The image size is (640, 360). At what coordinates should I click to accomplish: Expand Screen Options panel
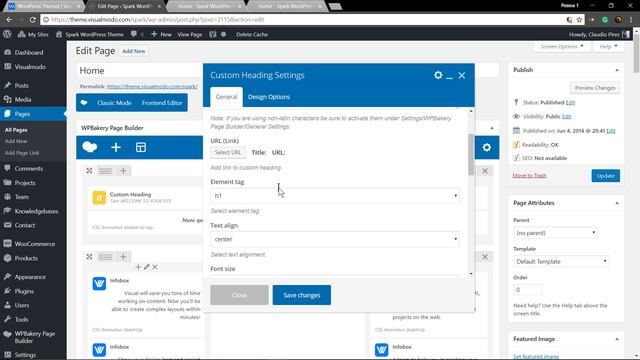tap(562, 47)
